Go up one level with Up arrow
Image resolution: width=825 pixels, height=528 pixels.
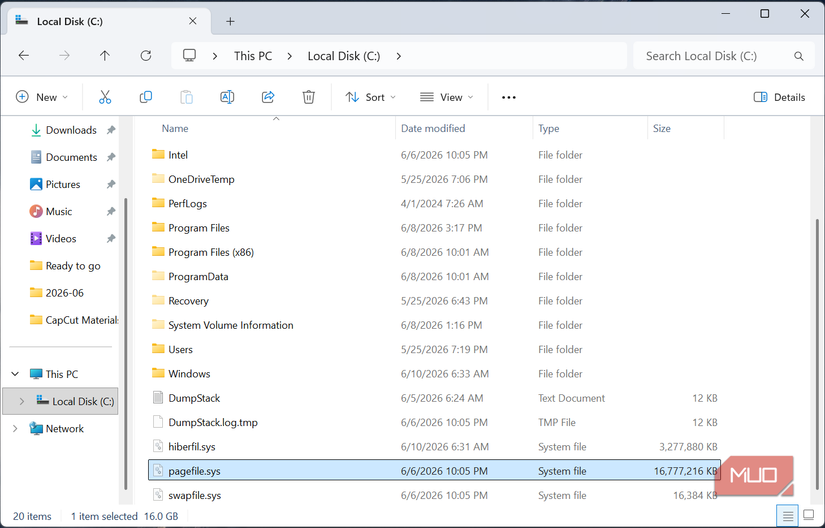tap(105, 56)
